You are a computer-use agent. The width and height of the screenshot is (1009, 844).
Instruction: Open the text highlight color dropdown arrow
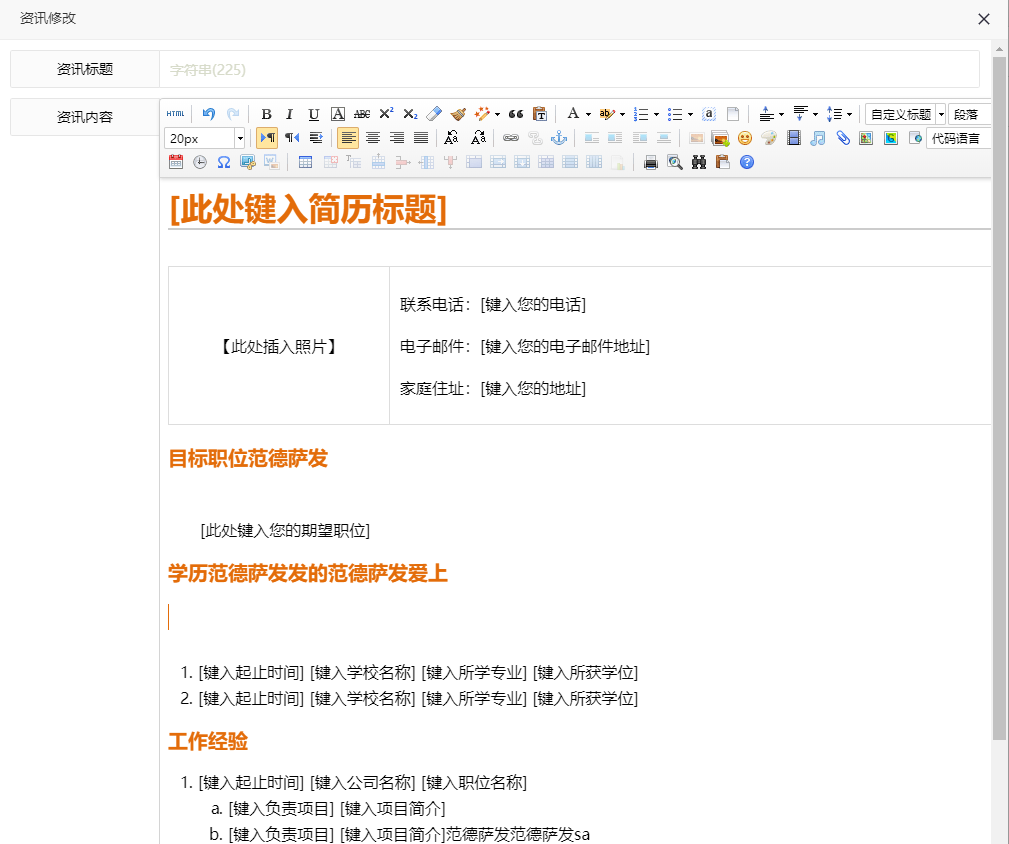click(x=622, y=115)
